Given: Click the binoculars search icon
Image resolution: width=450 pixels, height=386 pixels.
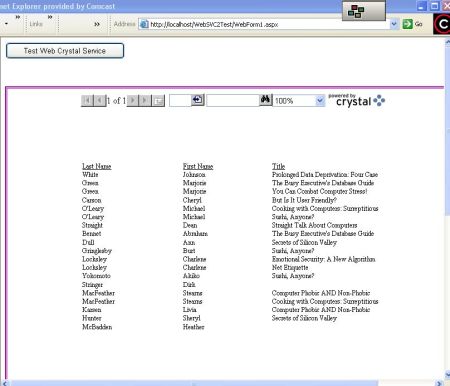Looking at the screenshot, I should click(x=266, y=100).
